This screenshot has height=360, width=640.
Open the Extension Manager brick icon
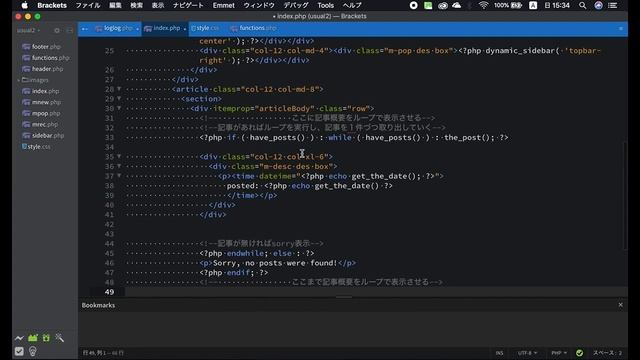pyautogui.click(x=33, y=338)
